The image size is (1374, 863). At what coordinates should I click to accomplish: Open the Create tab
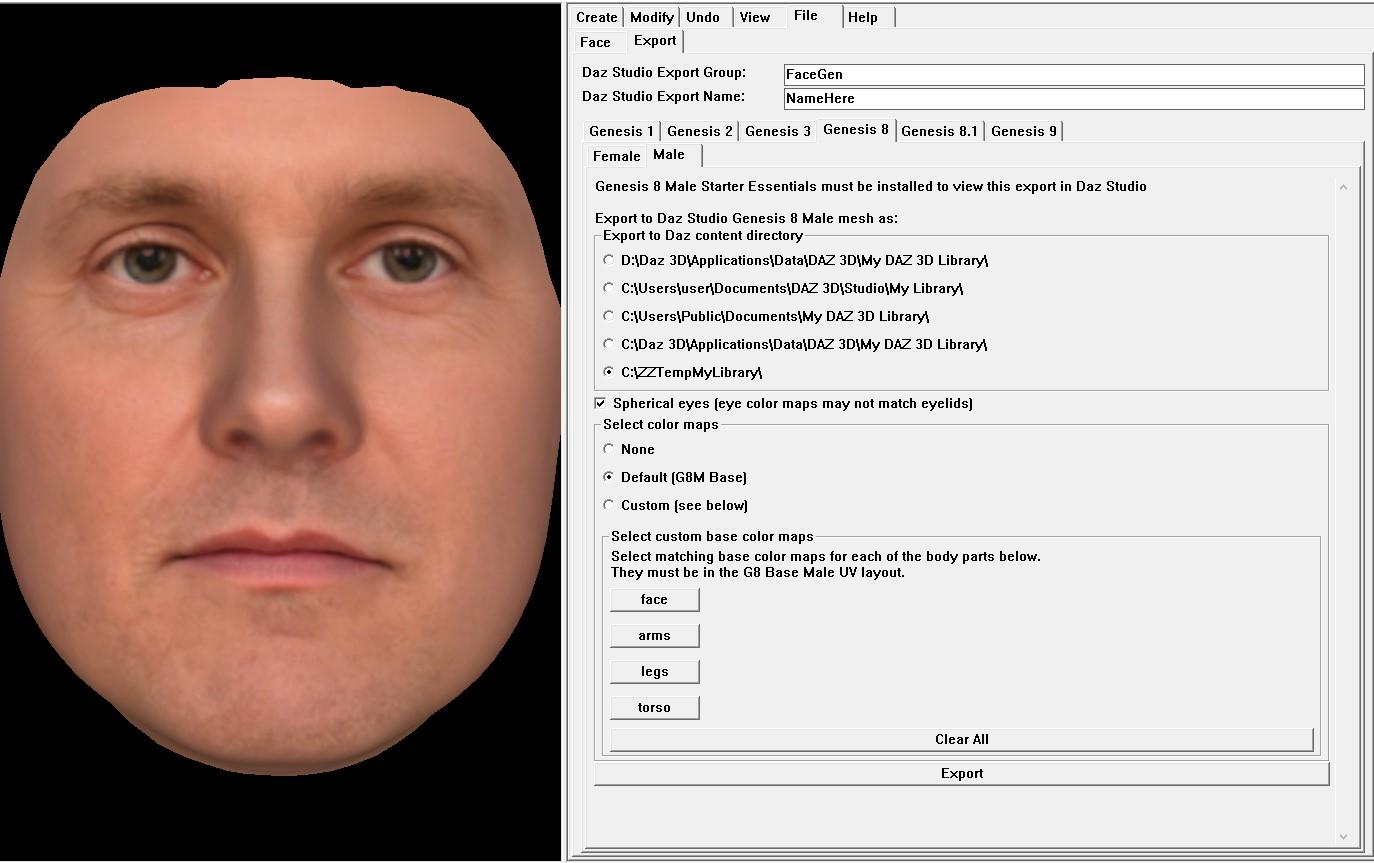click(597, 17)
